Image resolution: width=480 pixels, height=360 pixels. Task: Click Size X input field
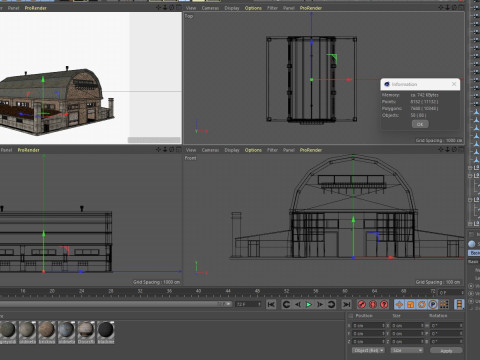408,325
